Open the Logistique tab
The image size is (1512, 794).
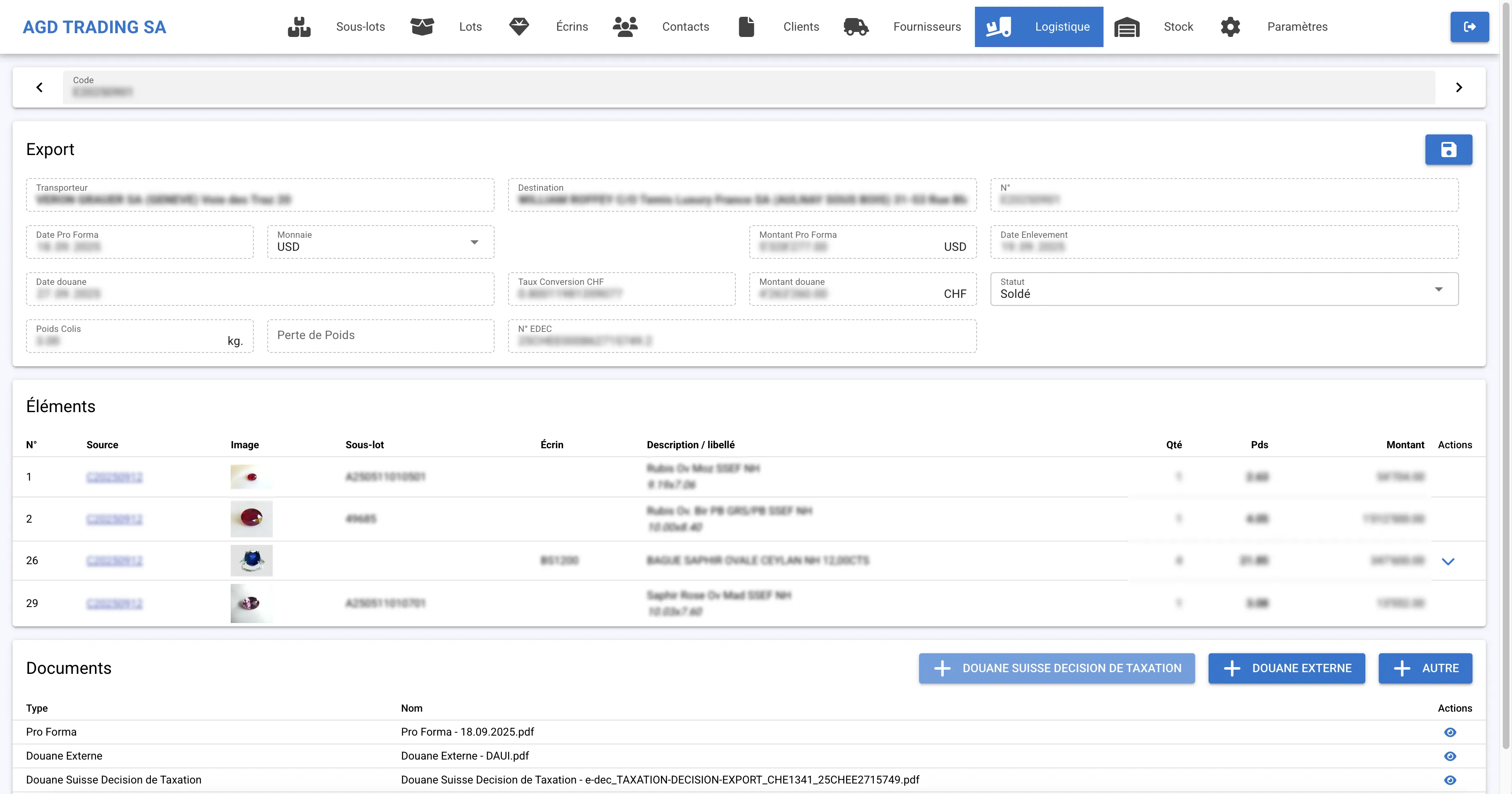coord(1039,27)
